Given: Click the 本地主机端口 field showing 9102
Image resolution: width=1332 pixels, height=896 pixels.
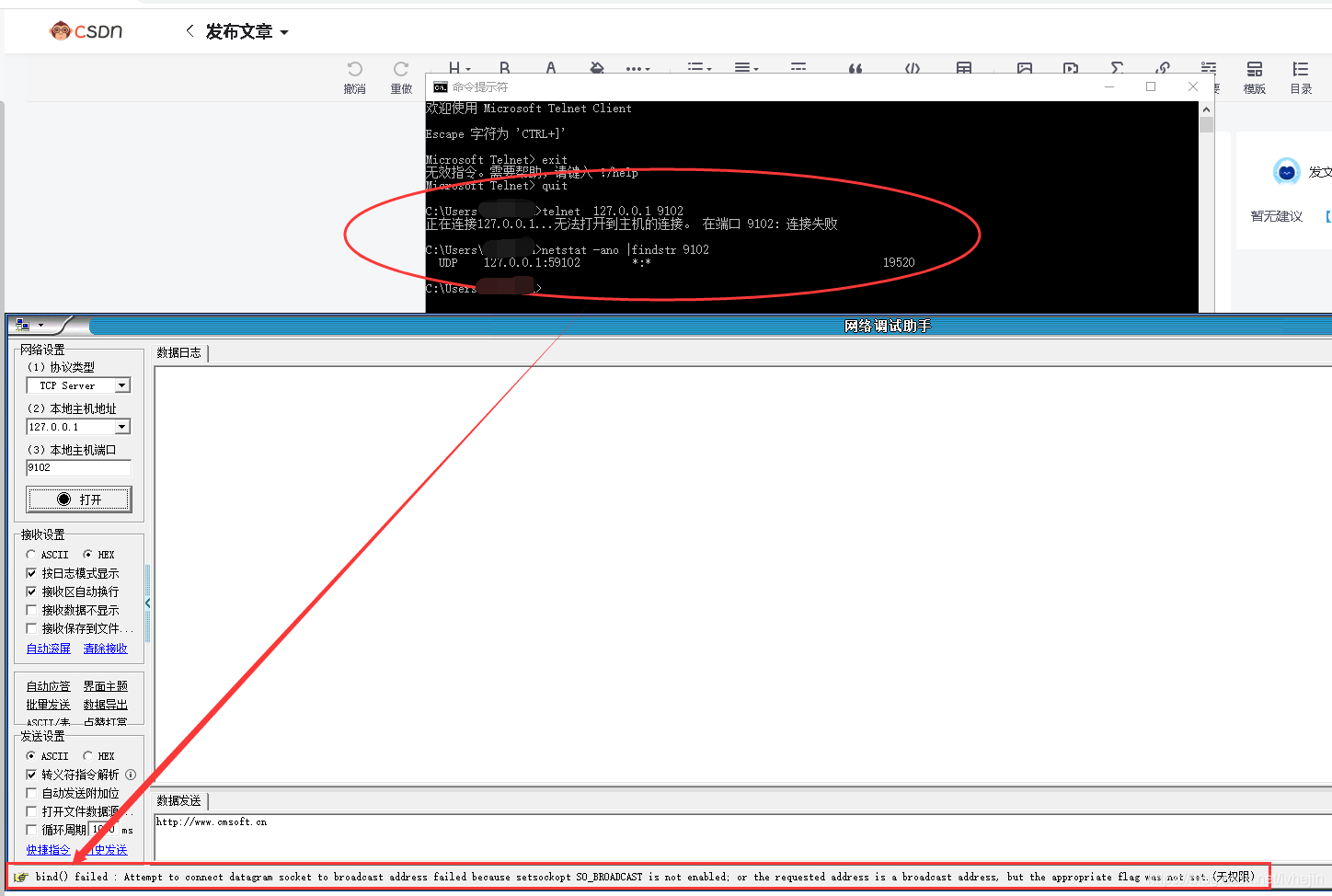Looking at the screenshot, I should pyautogui.click(x=79, y=467).
